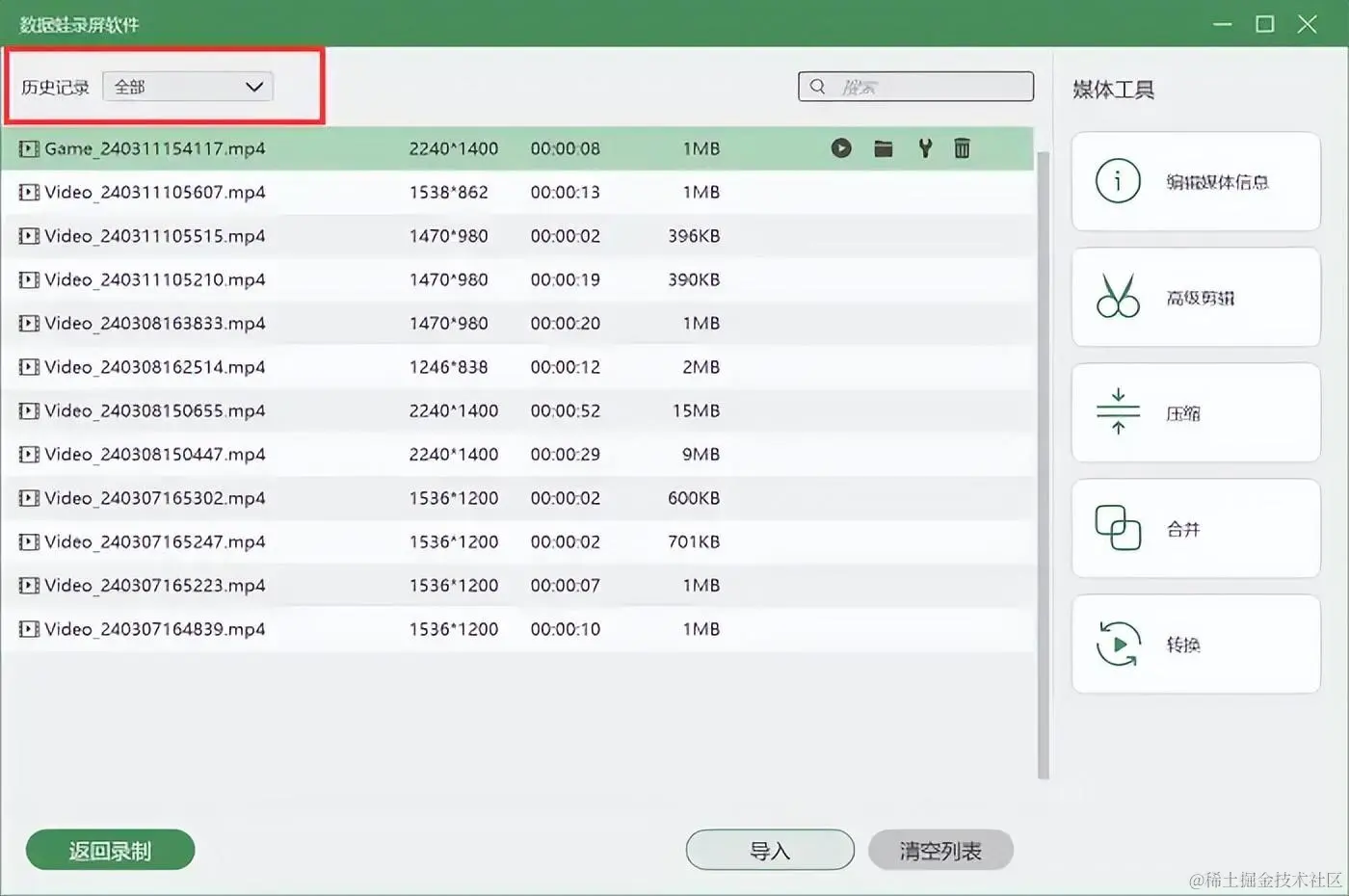Viewport: 1349px width, 896px height.
Task: Click film icon of Video_240308163833.mp4
Action: click(29, 324)
